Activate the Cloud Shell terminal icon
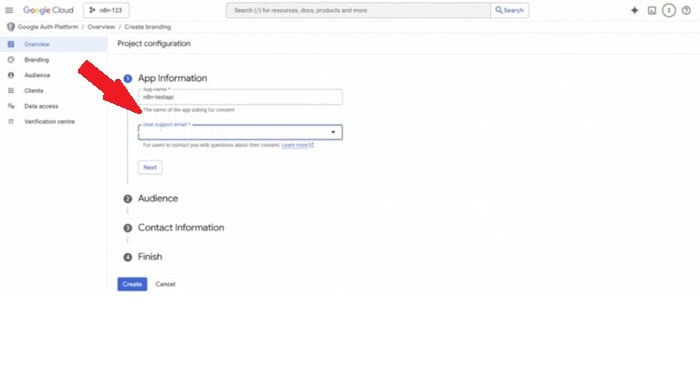Viewport: 700px width, 367px height. point(652,10)
